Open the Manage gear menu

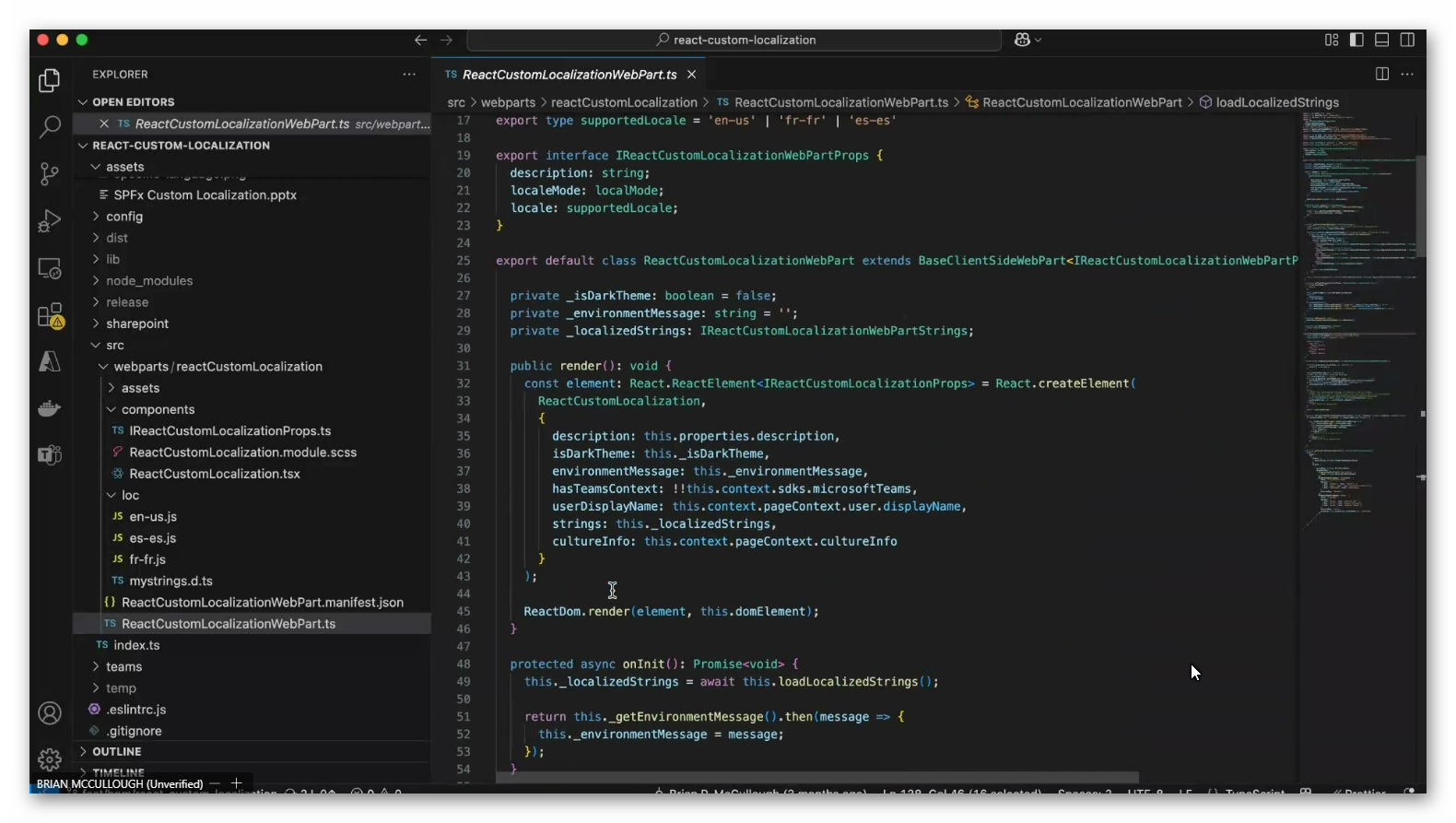point(50,758)
